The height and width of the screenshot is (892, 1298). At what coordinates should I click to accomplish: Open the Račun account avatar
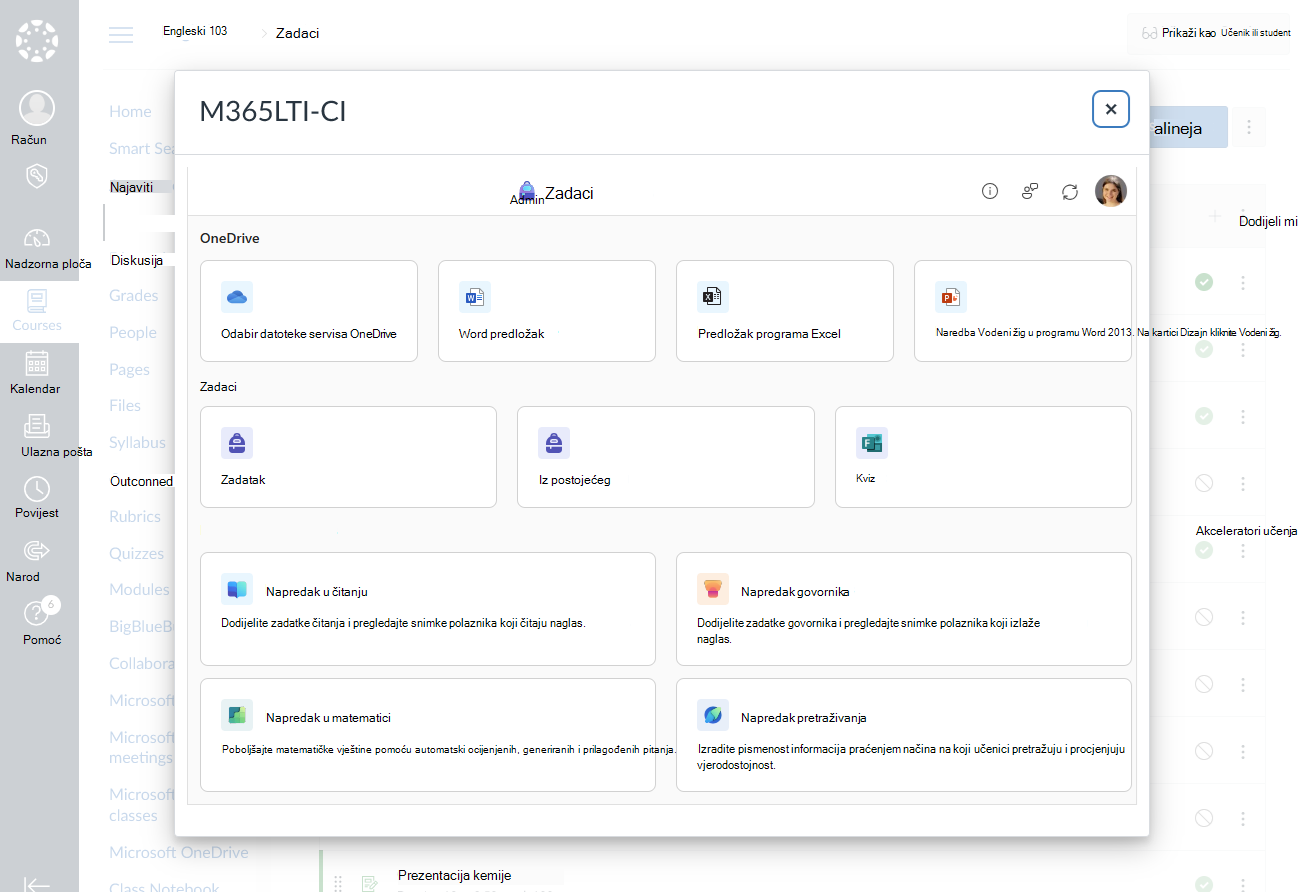37,107
